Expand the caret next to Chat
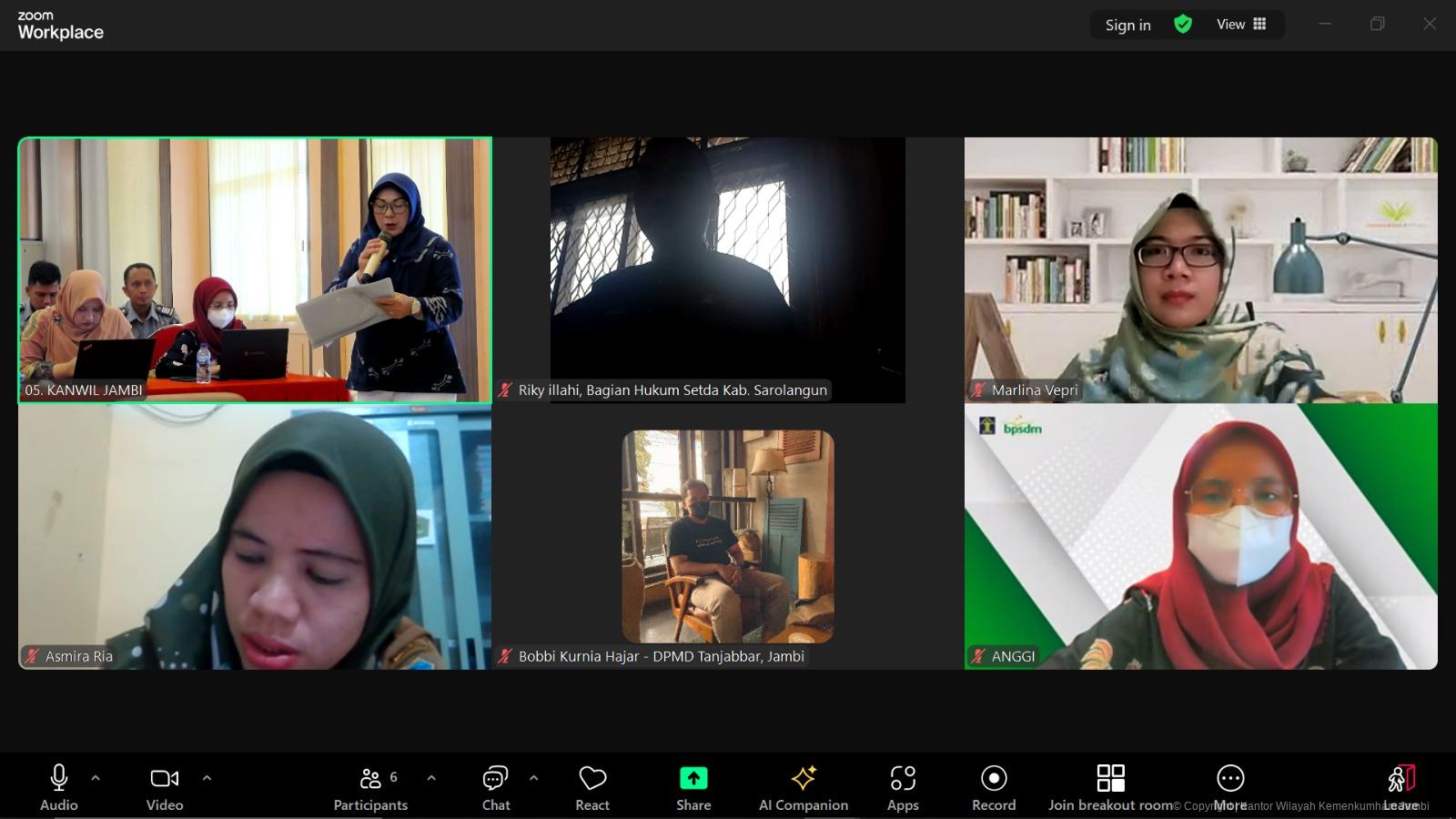Screen dimensions: 1456x819 [534, 778]
